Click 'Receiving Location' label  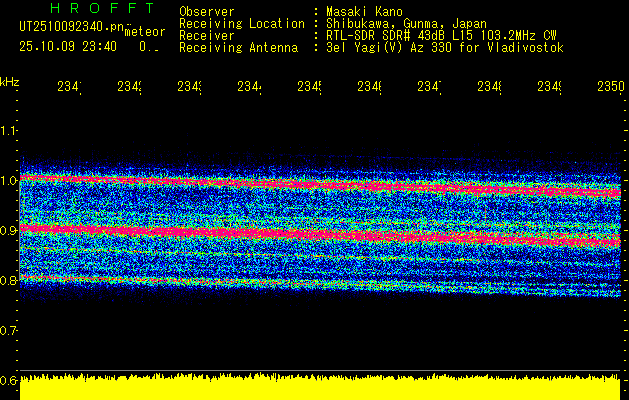(242, 24)
